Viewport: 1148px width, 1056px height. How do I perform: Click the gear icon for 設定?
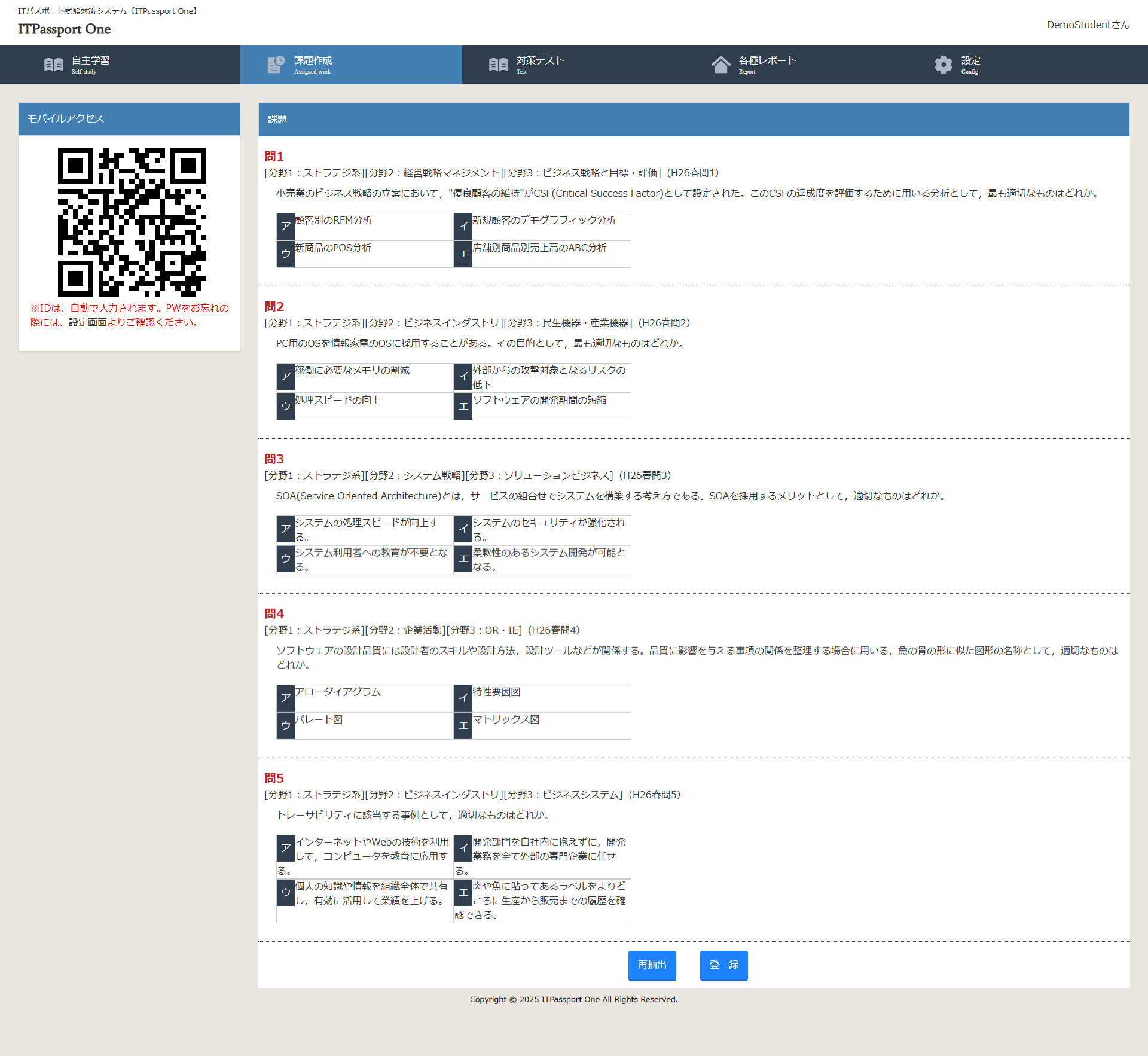(x=943, y=65)
